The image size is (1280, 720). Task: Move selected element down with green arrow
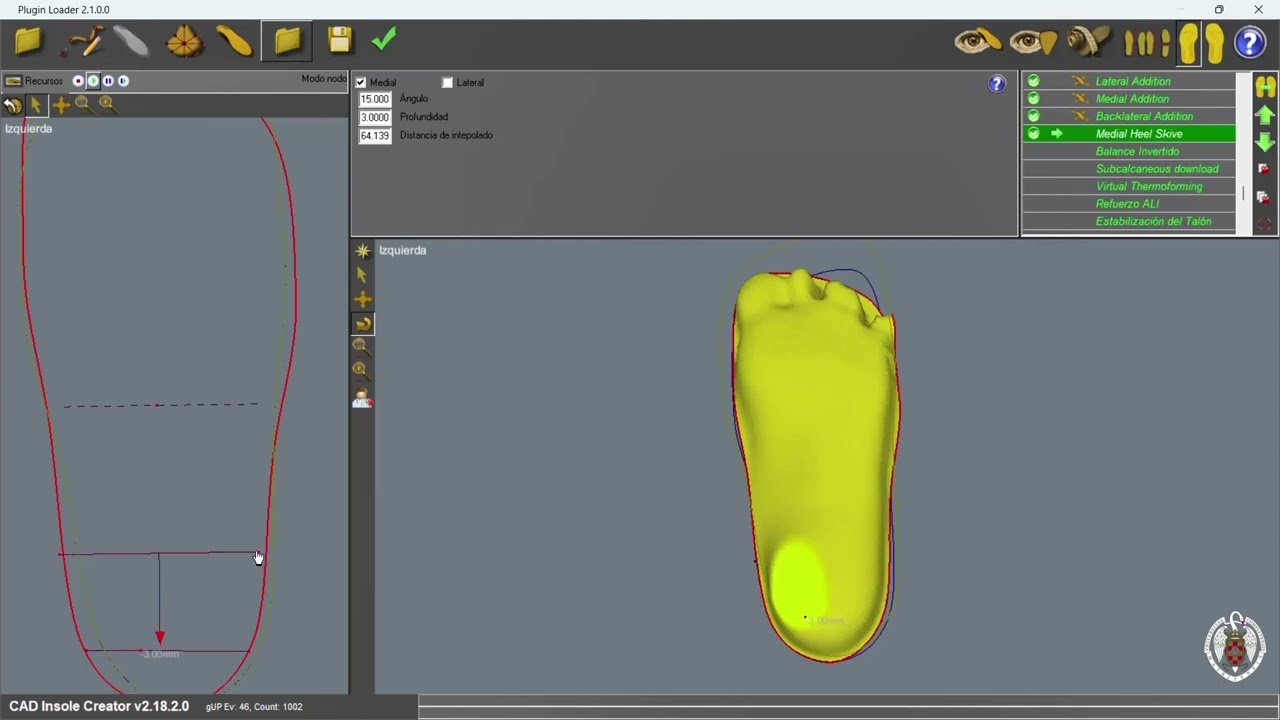tap(1265, 142)
